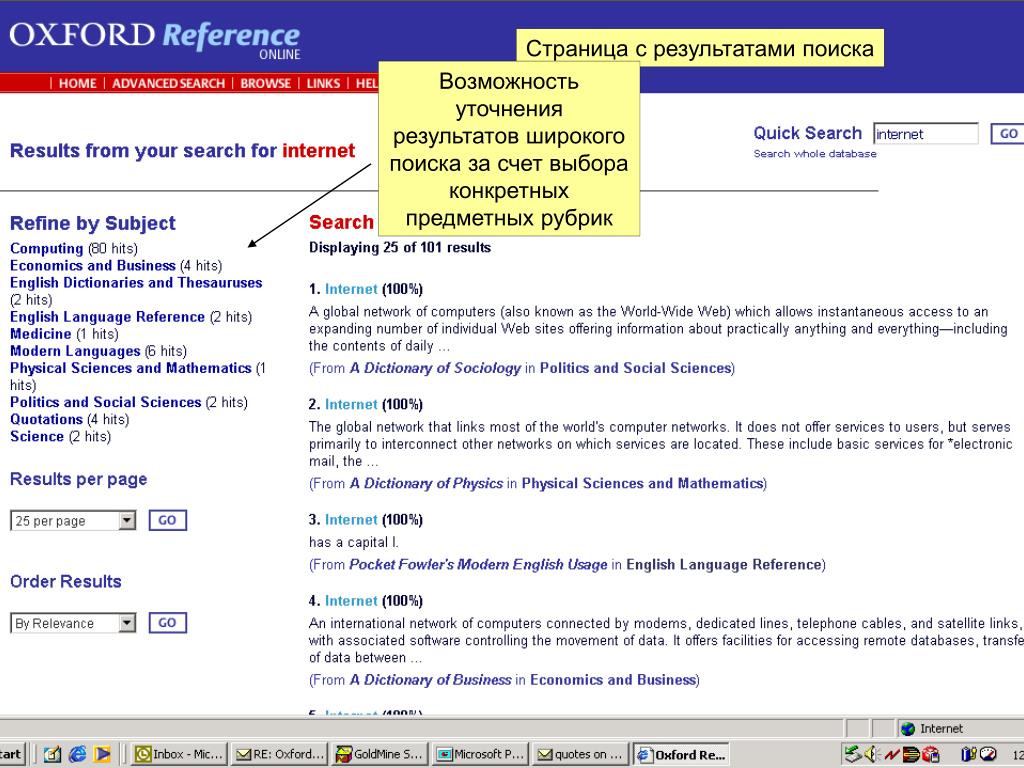
Task: Refine results by Science
Action: point(37,436)
